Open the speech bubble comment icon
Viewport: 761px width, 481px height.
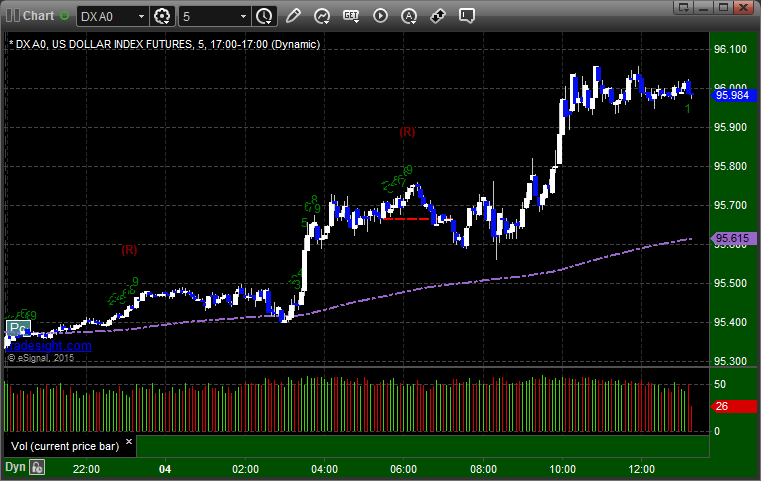tap(467, 16)
